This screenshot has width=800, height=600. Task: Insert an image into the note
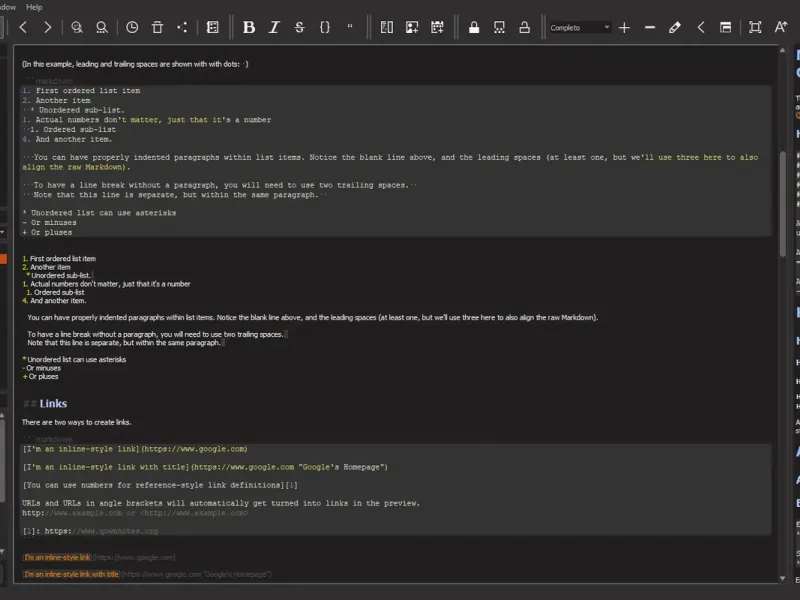(412, 28)
